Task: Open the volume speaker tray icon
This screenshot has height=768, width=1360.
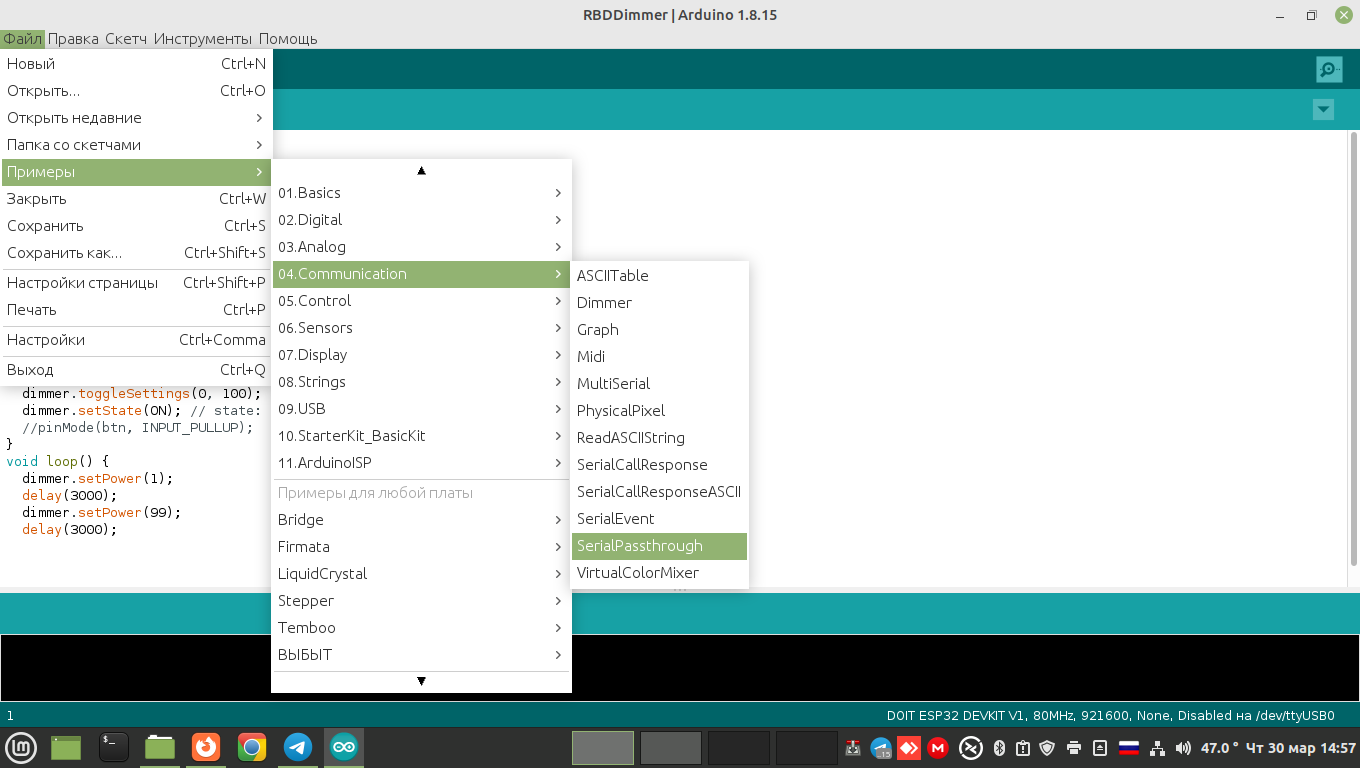Action: point(1184,747)
